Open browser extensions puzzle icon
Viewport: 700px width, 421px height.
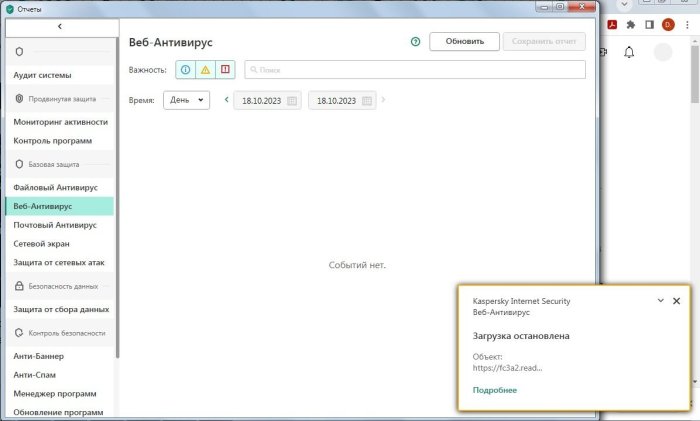tap(631, 25)
